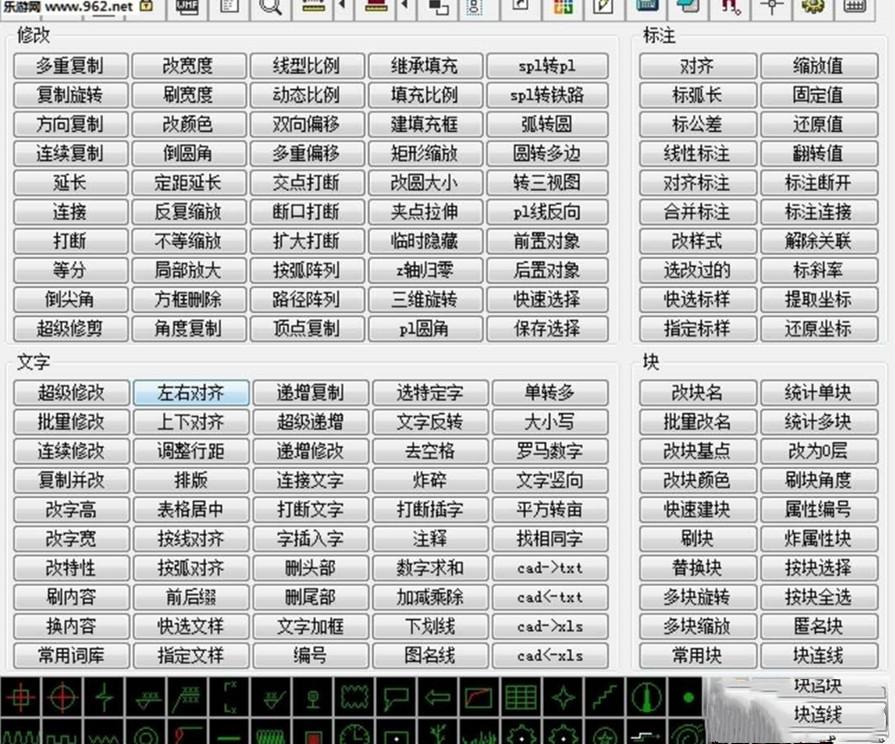Screen dimensions: 895x744
Task: Click the pencil-on-page edit icon in the toolbar
Action: 601,9
